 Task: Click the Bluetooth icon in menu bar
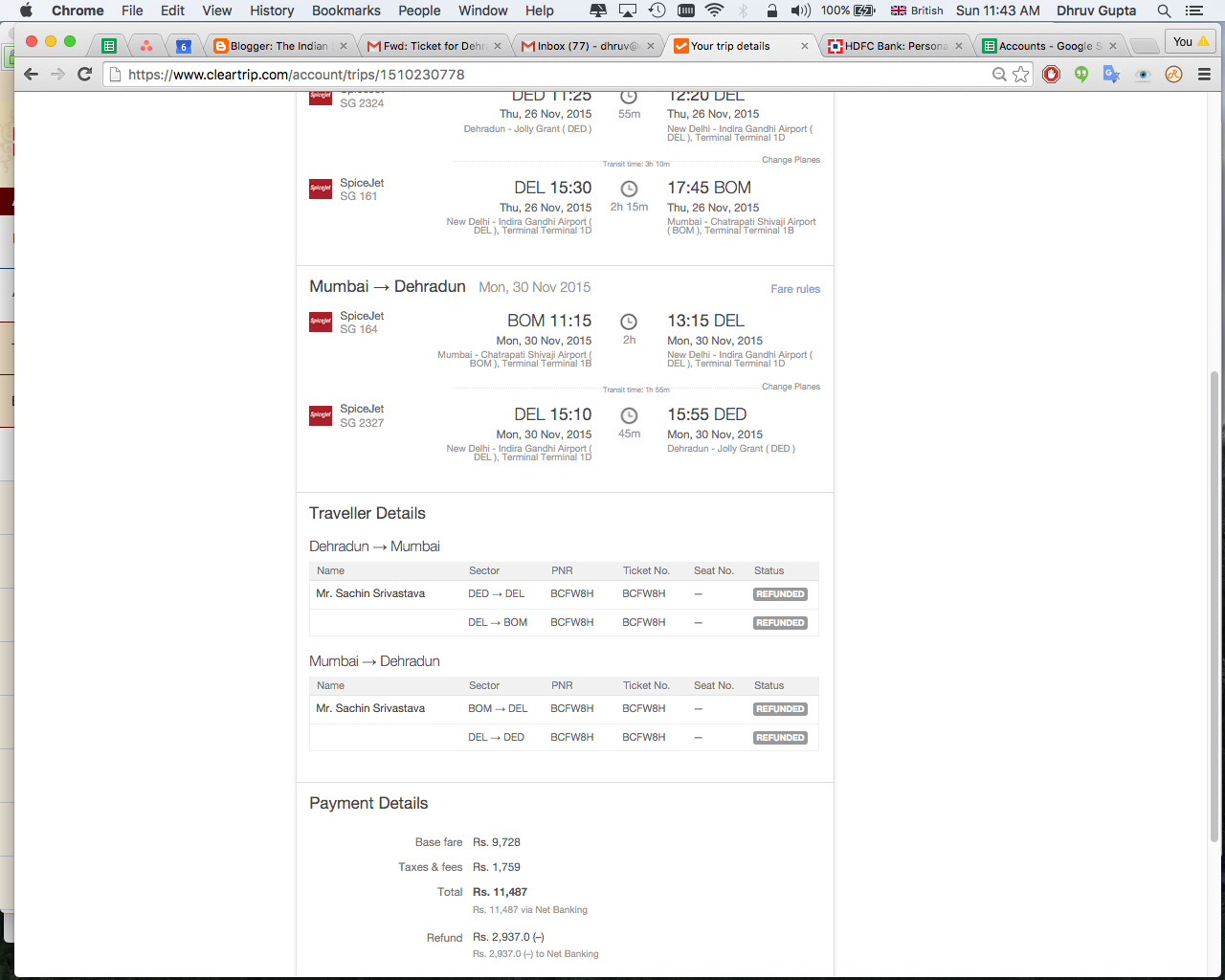743,11
